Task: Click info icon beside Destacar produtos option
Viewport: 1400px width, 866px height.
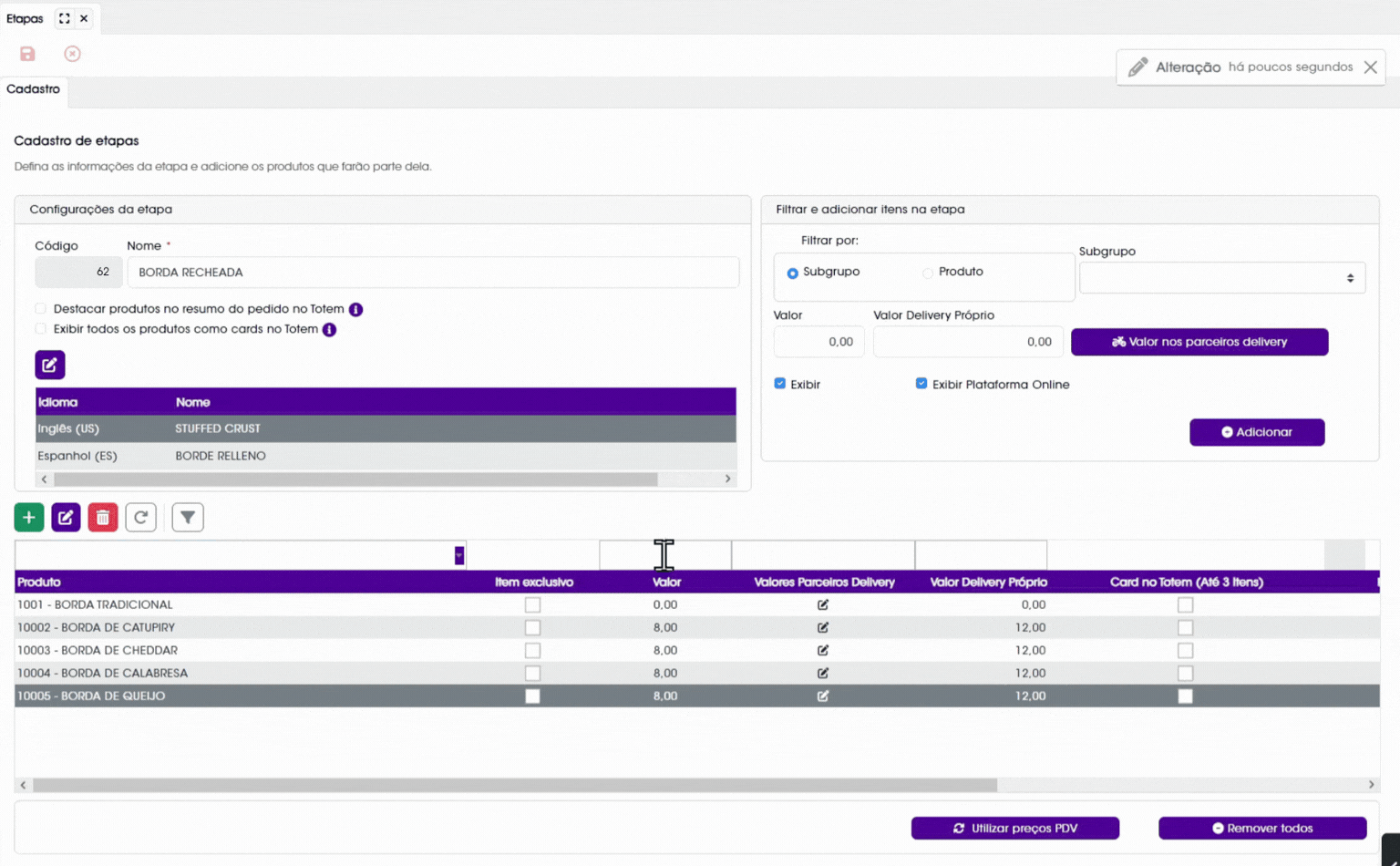Action: pos(356,310)
